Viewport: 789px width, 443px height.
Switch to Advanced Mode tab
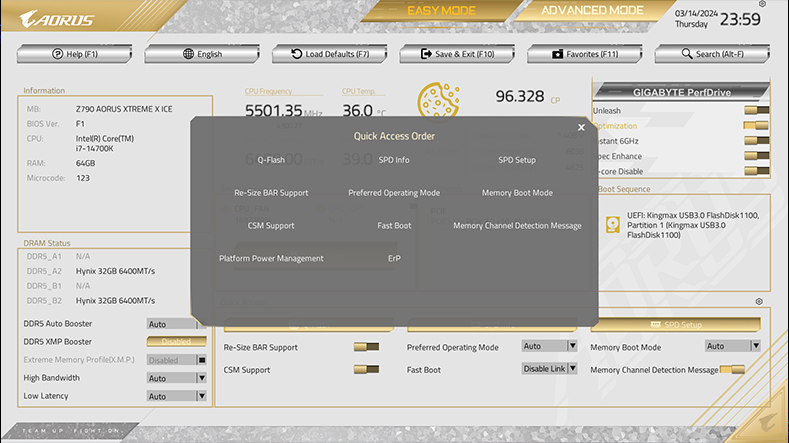click(x=592, y=11)
